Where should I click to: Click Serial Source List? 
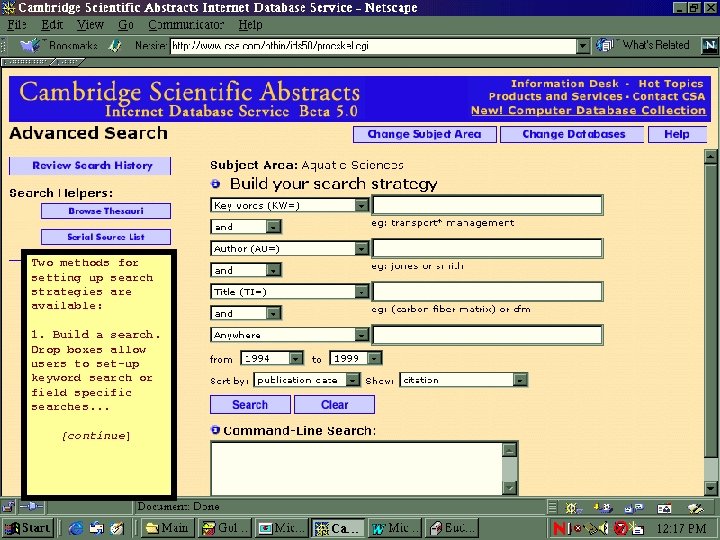click(106, 237)
